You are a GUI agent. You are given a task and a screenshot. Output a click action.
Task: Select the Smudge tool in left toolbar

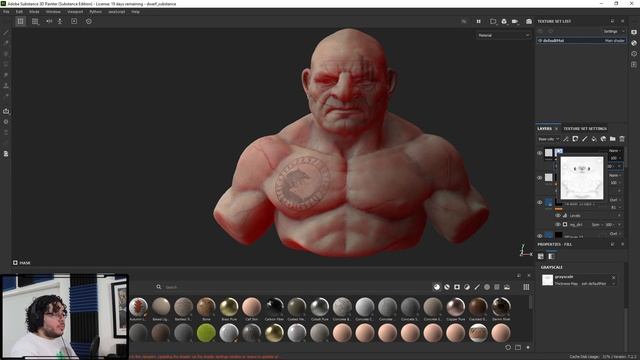(x=6, y=75)
